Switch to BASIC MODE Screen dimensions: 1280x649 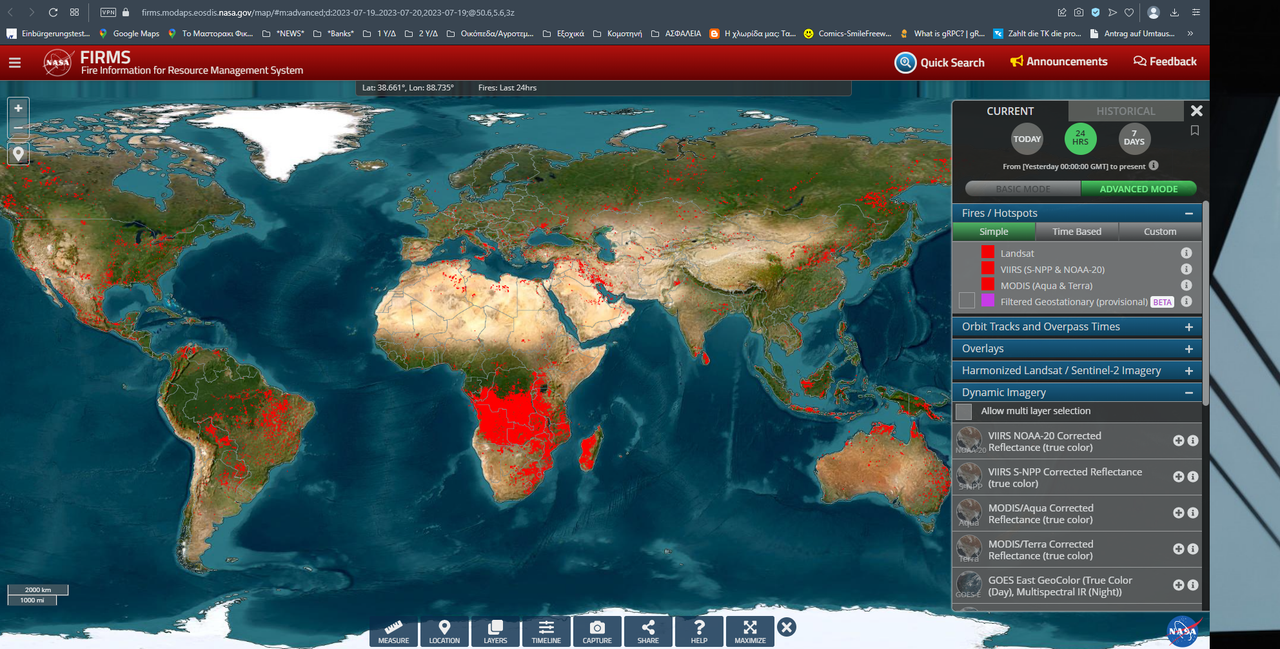pos(1022,188)
